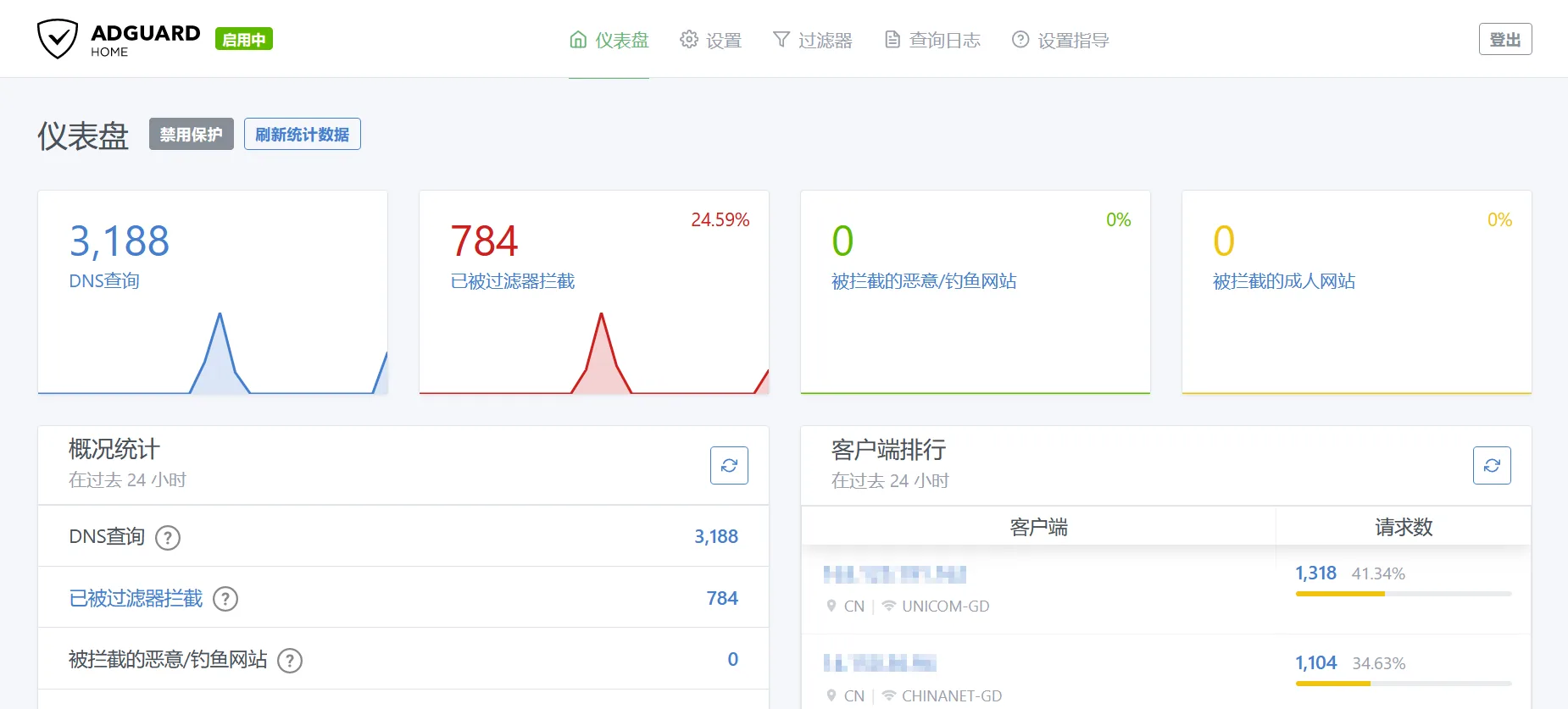
Task: Click 已被过滤器拦截 label in the red stat card
Action: (x=513, y=281)
